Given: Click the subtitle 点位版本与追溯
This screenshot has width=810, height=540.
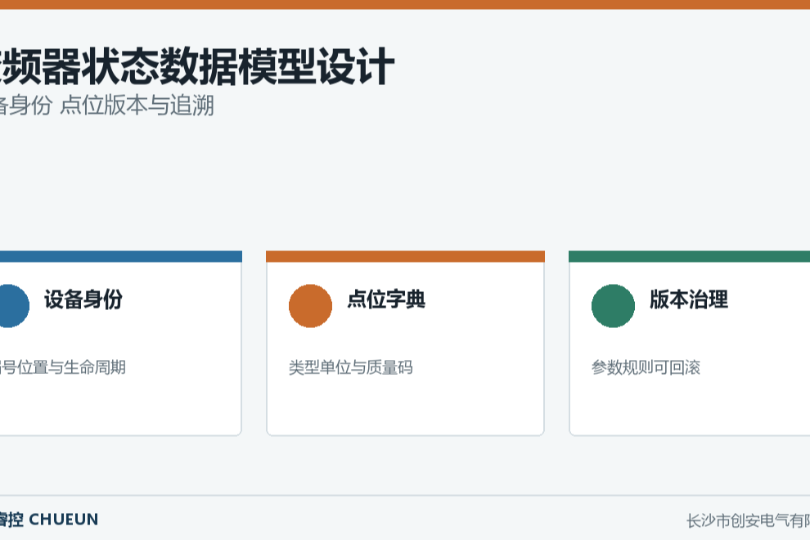Looking at the screenshot, I should 137,105.
